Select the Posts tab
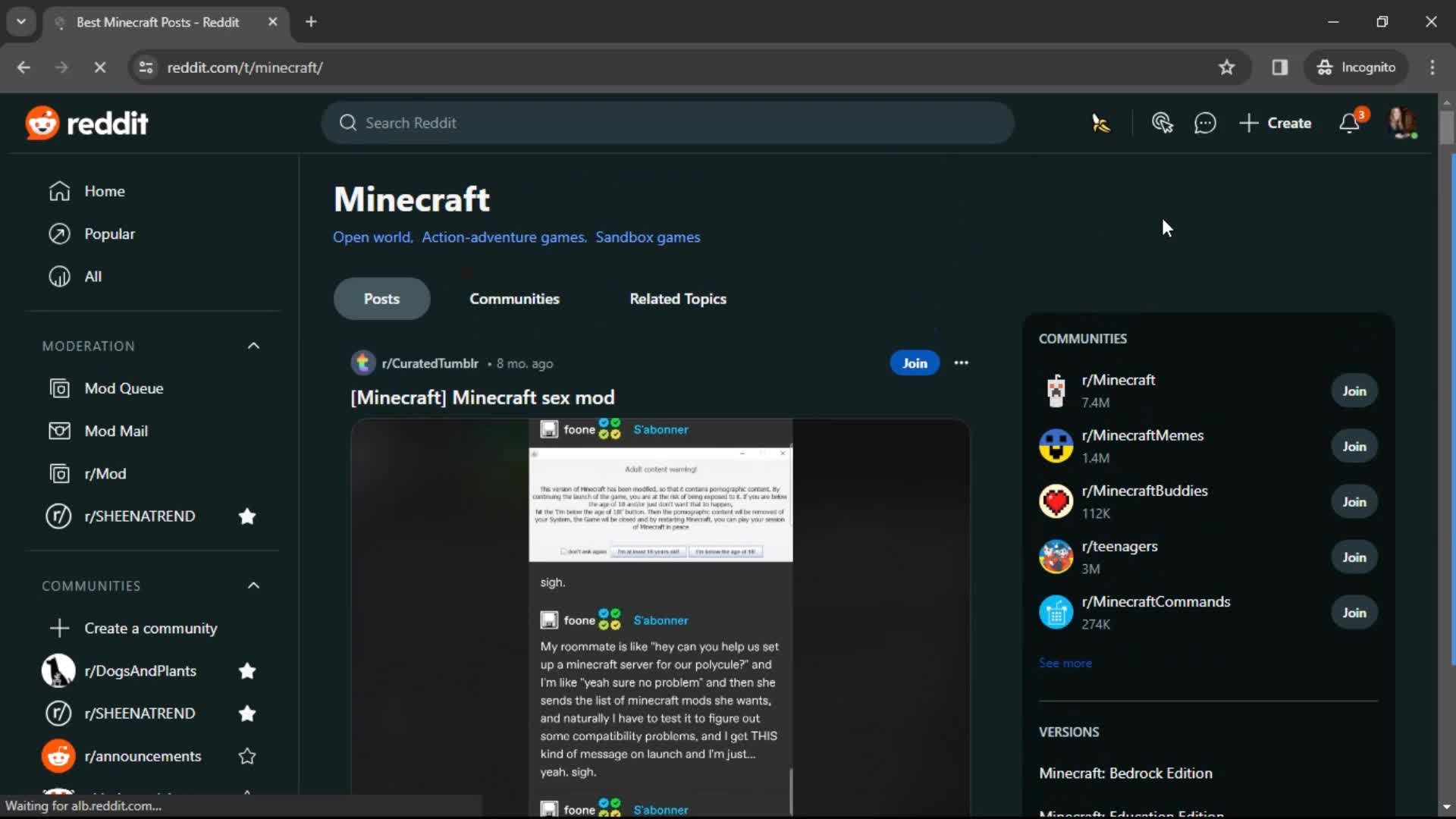Viewport: 1456px width, 819px height. 381,298
